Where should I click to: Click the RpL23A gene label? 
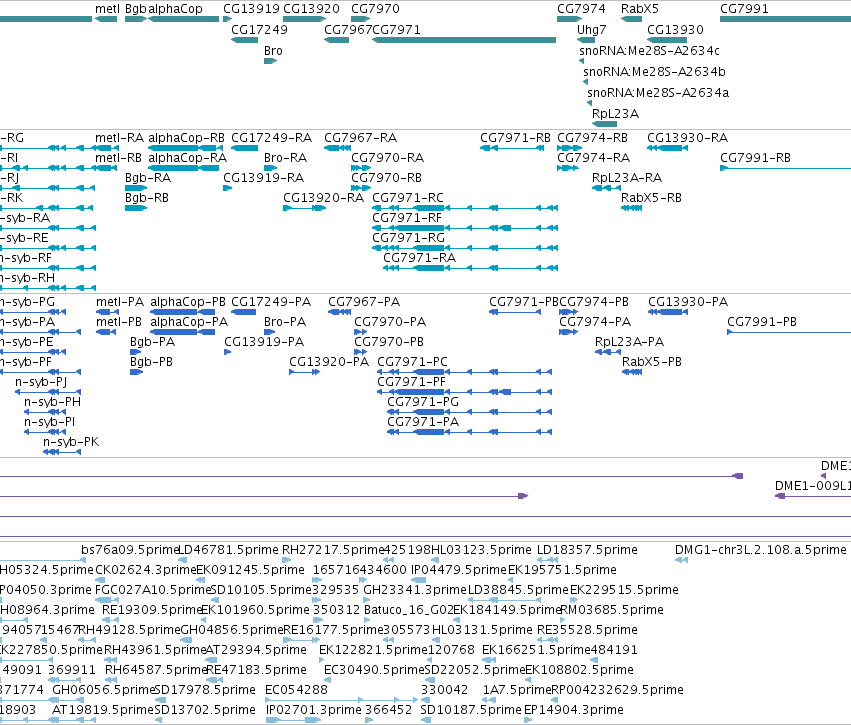615,114
